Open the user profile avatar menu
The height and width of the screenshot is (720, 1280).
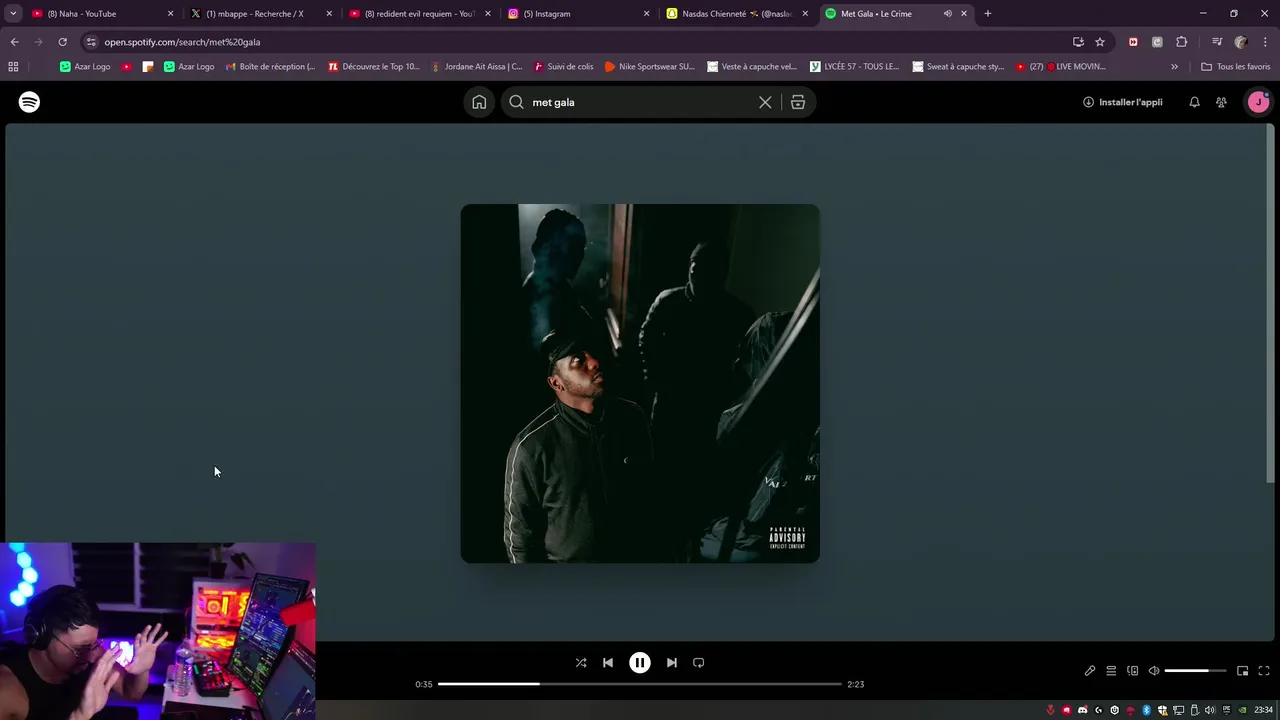[x=1258, y=102]
